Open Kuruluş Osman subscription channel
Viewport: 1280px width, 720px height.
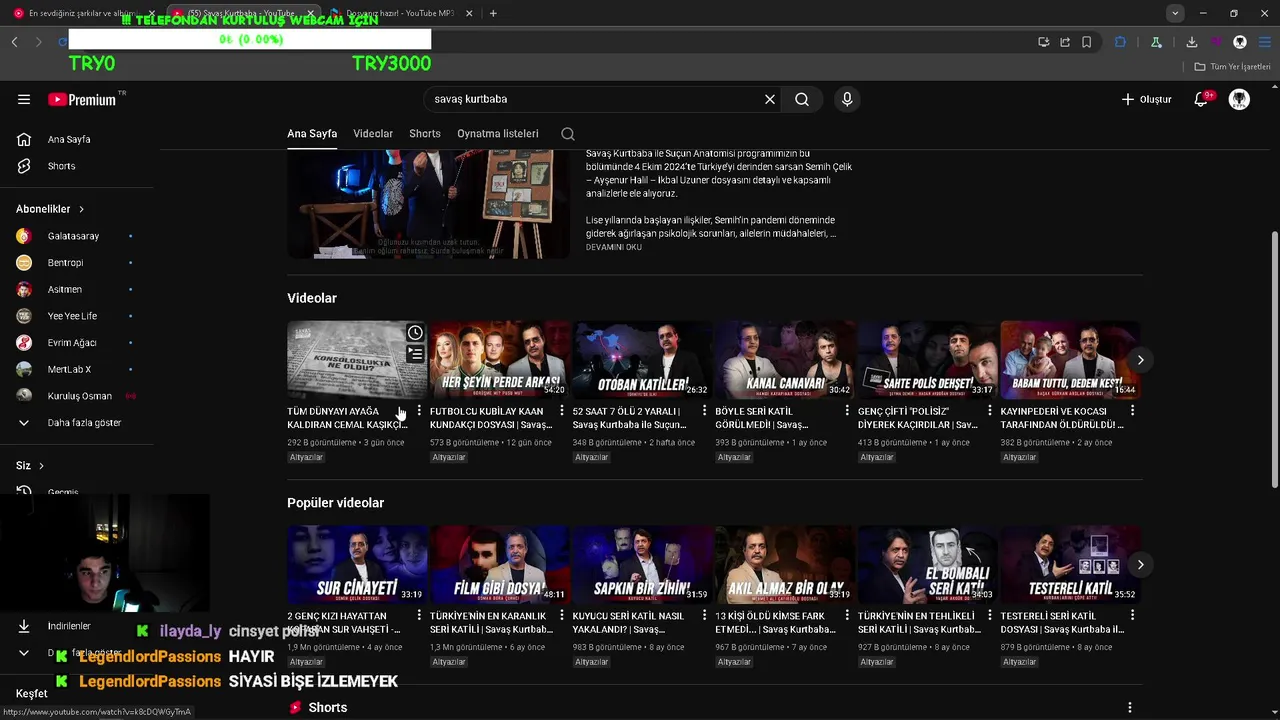[80, 396]
